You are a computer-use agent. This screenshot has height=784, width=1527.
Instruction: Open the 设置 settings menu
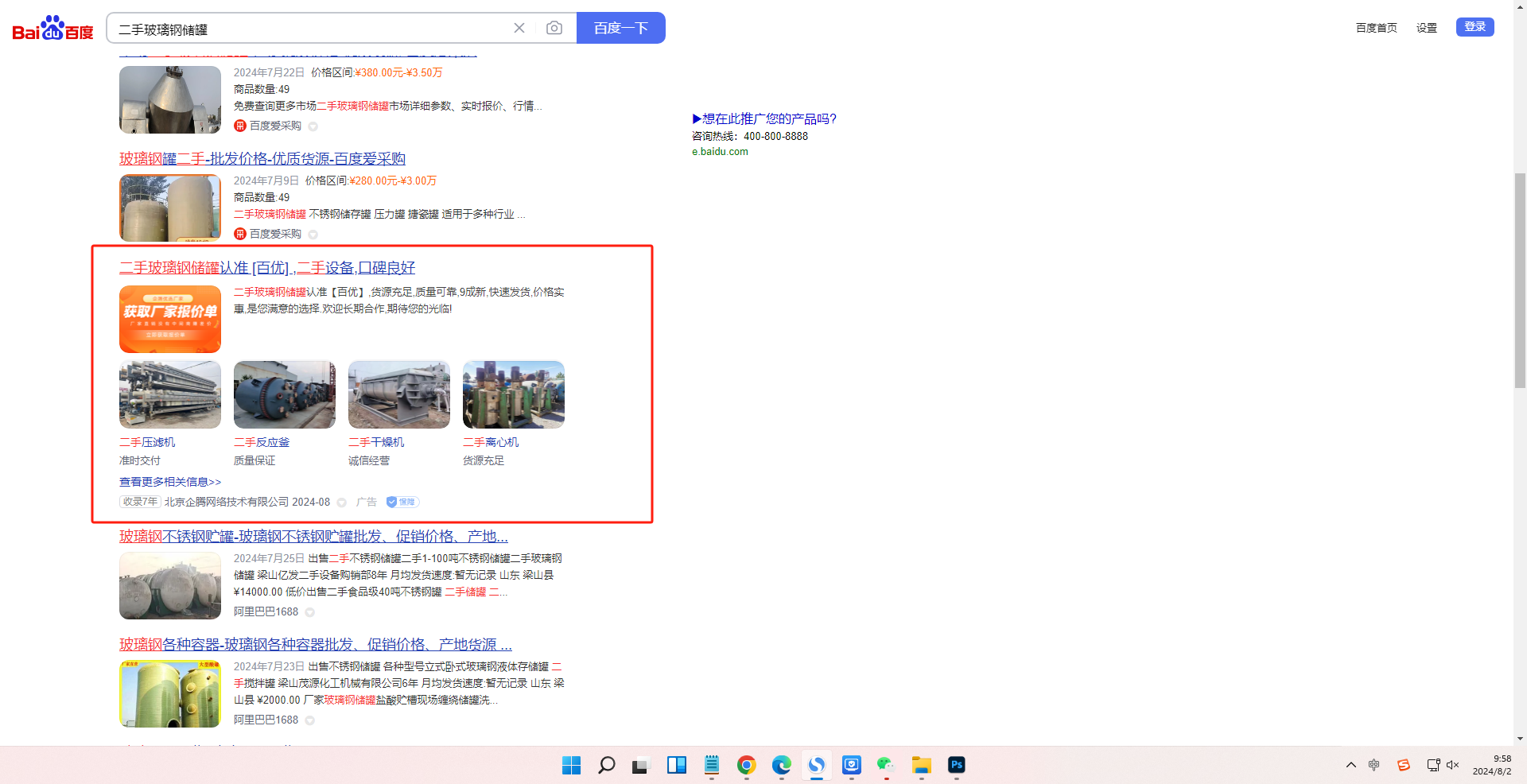(x=1426, y=28)
